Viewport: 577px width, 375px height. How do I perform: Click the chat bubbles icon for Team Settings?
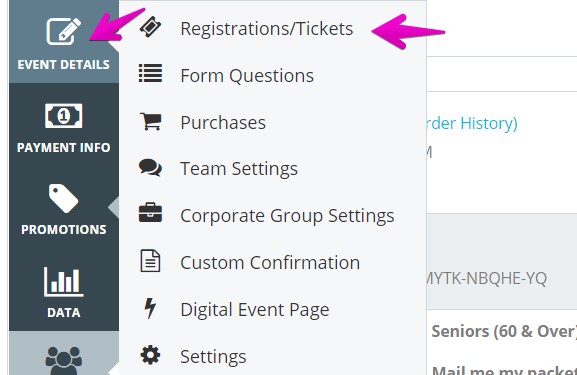(x=150, y=167)
